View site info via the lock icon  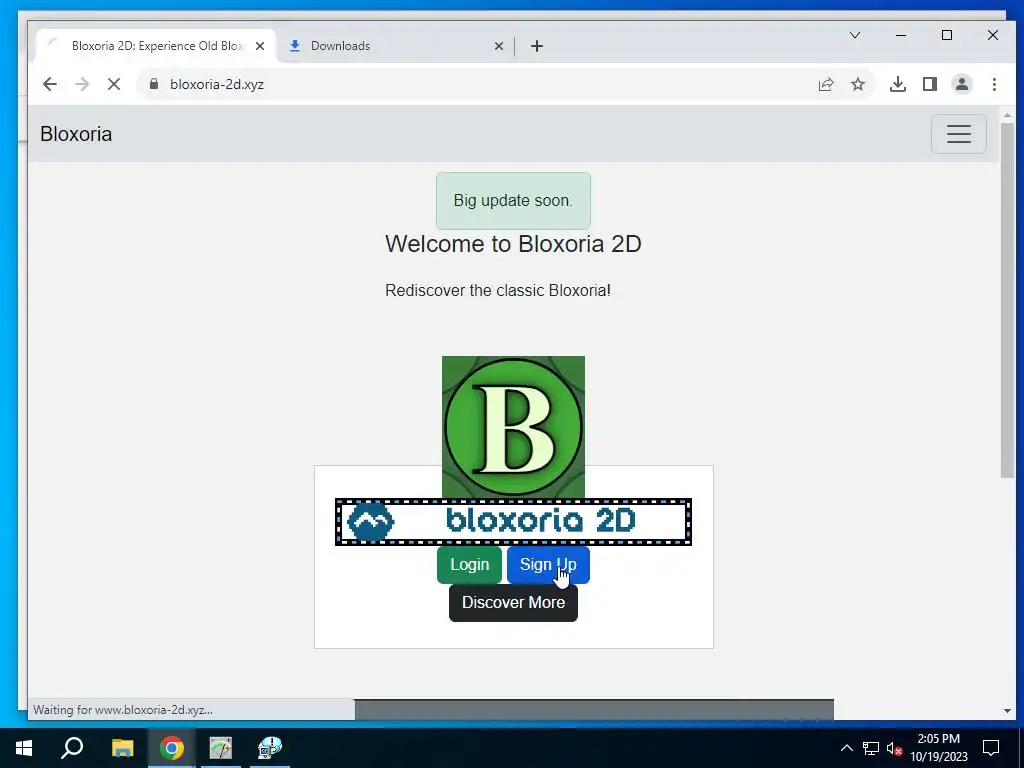tap(154, 84)
